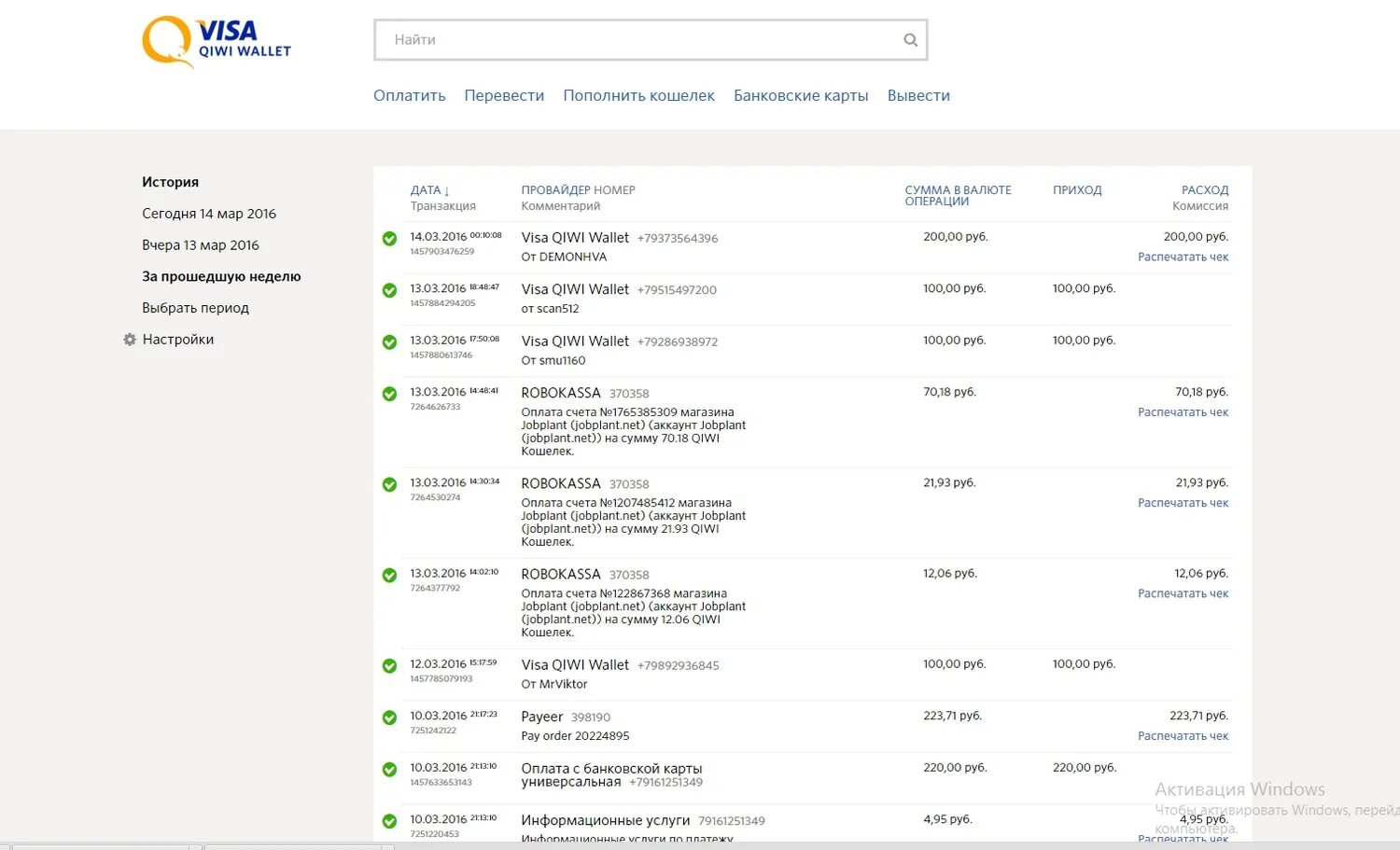Click green check icon of 13.03.2016 17:50:08 transaction
1400x850 pixels.
pyautogui.click(x=390, y=342)
